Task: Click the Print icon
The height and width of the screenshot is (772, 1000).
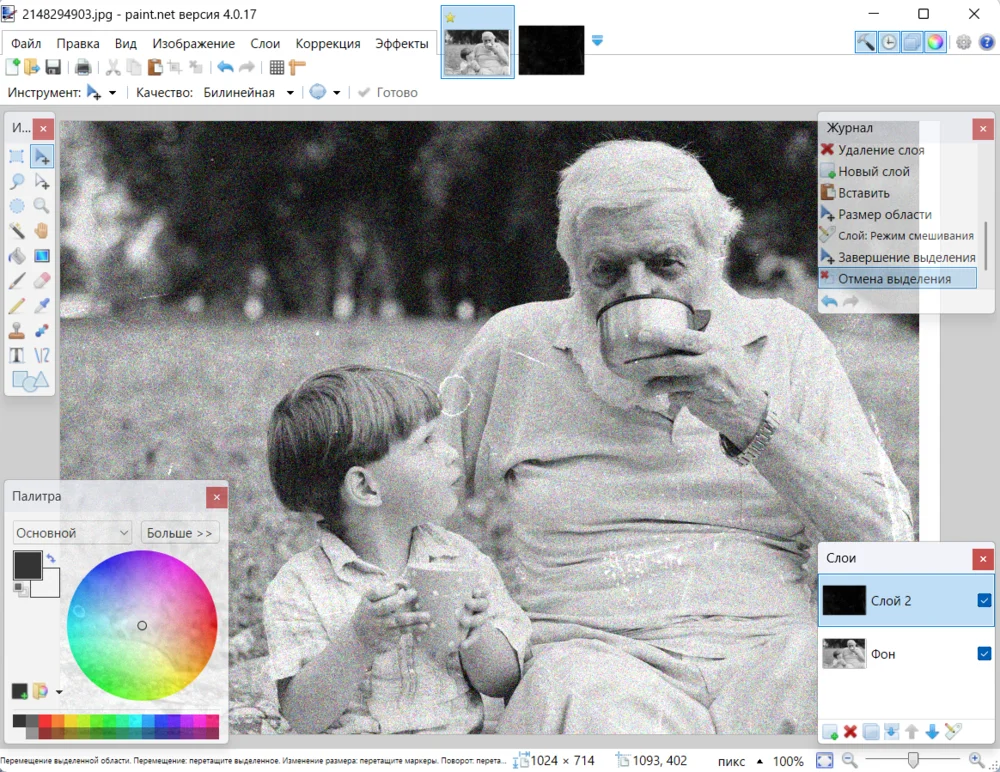Action: click(x=83, y=67)
